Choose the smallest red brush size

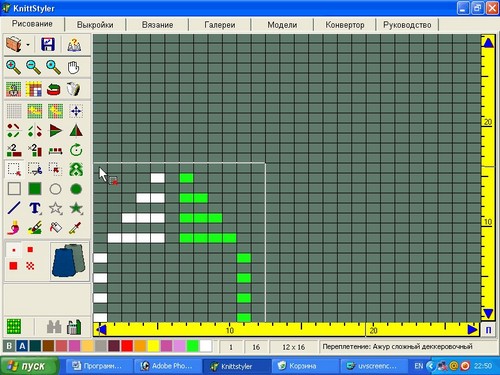(14, 250)
